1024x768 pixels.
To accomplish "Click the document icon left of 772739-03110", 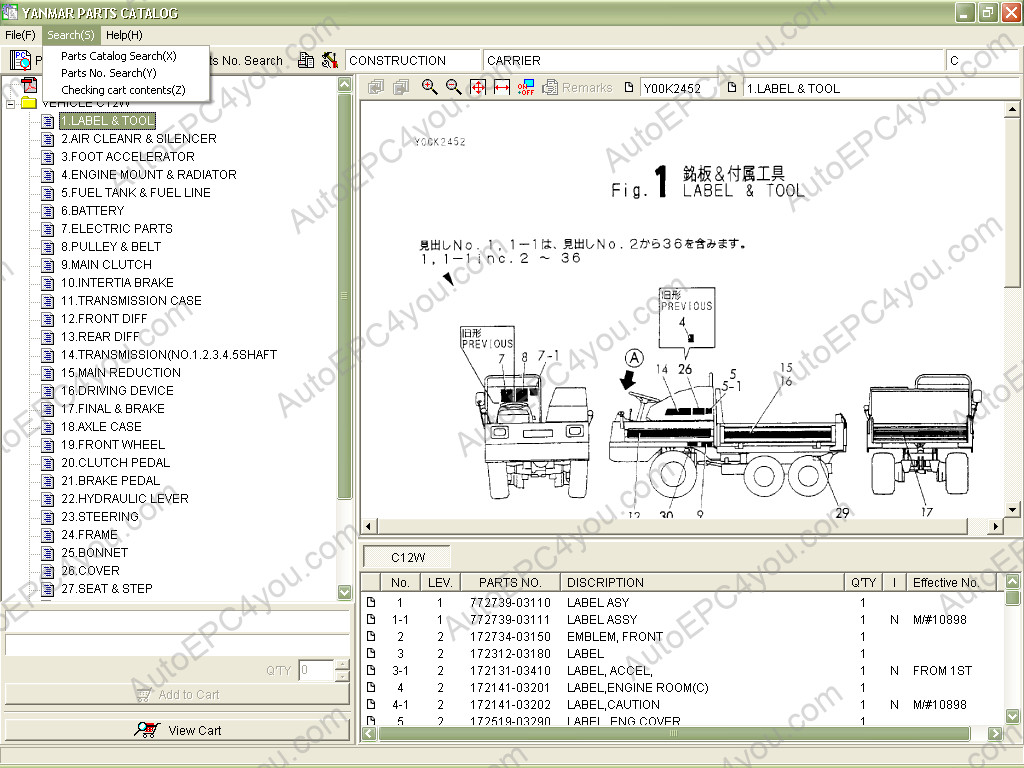I will pyautogui.click(x=371, y=602).
